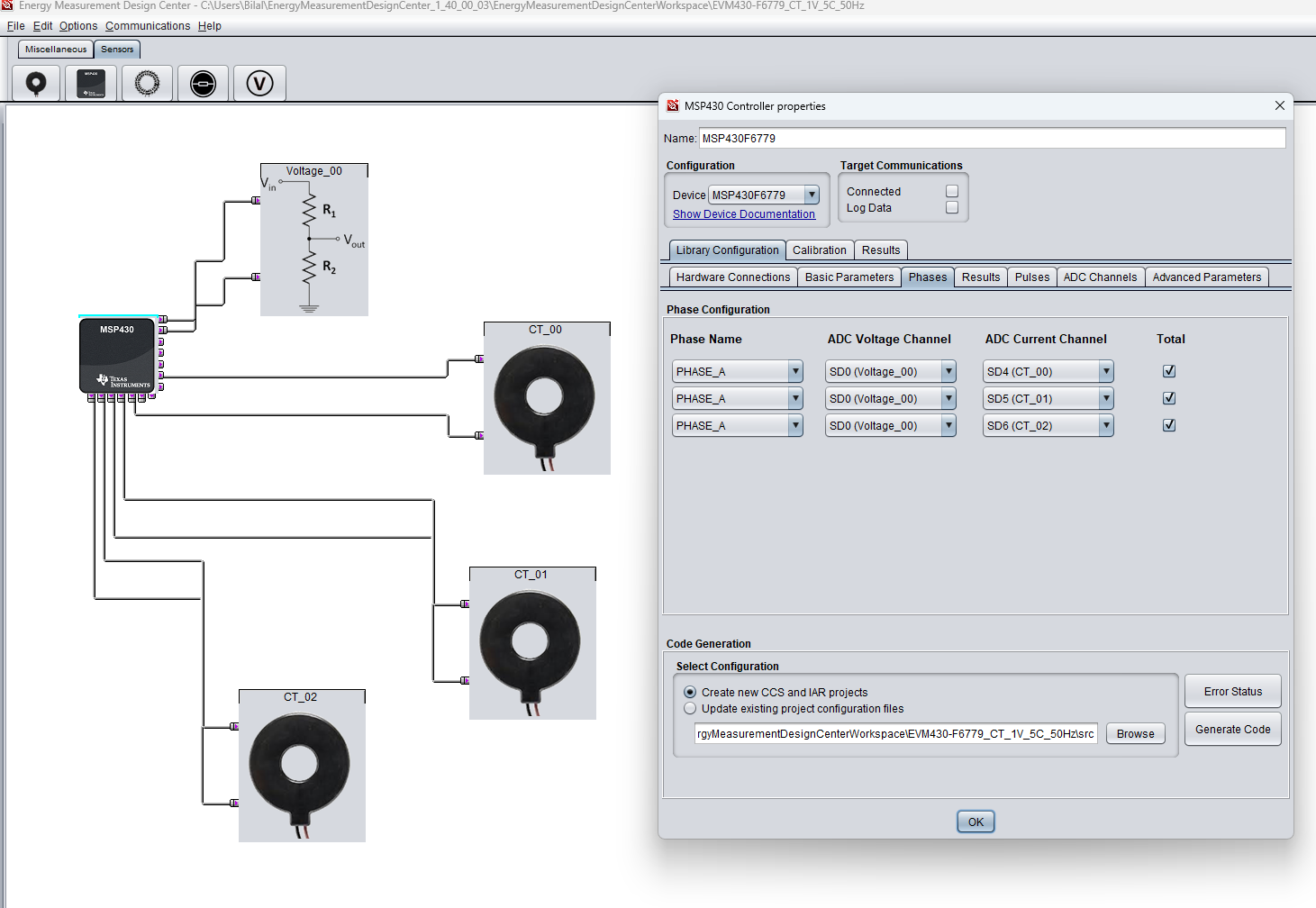
Task: Confirm the dialog with OK
Action: [x=976, y=822]
